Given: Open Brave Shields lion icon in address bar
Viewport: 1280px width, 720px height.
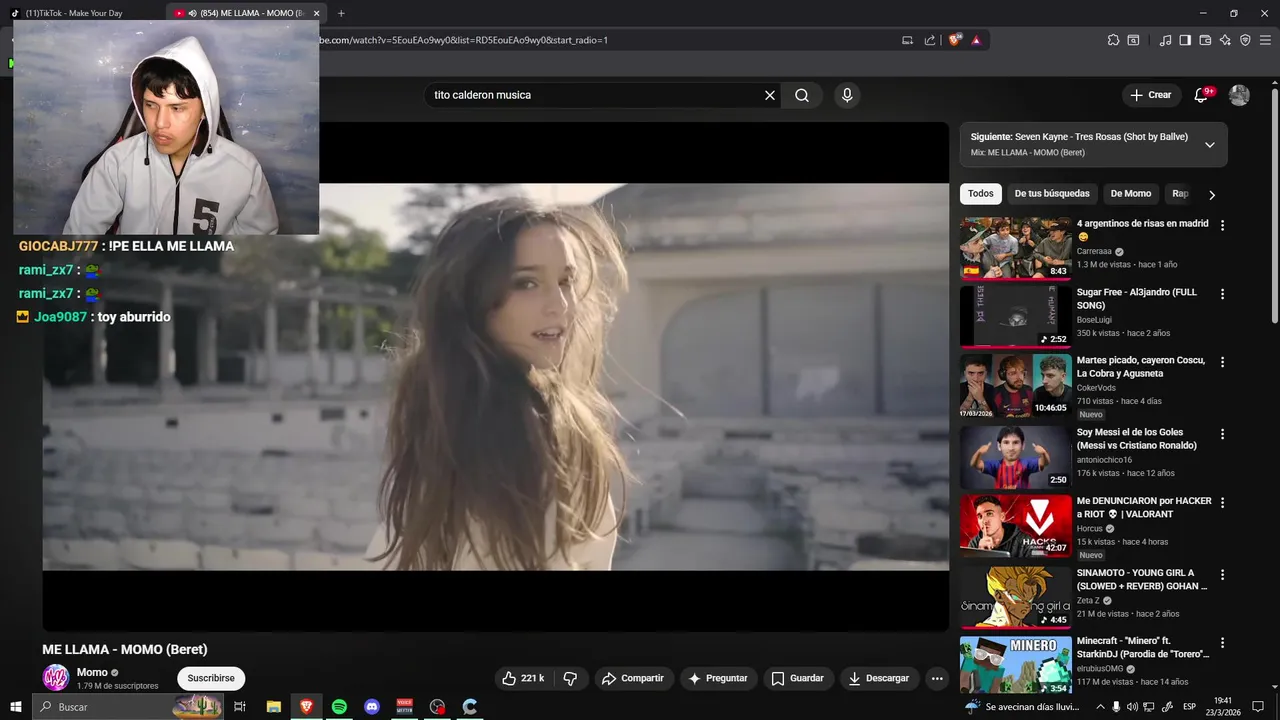Looking at the screenshot, I should click(x=955, y=40).
